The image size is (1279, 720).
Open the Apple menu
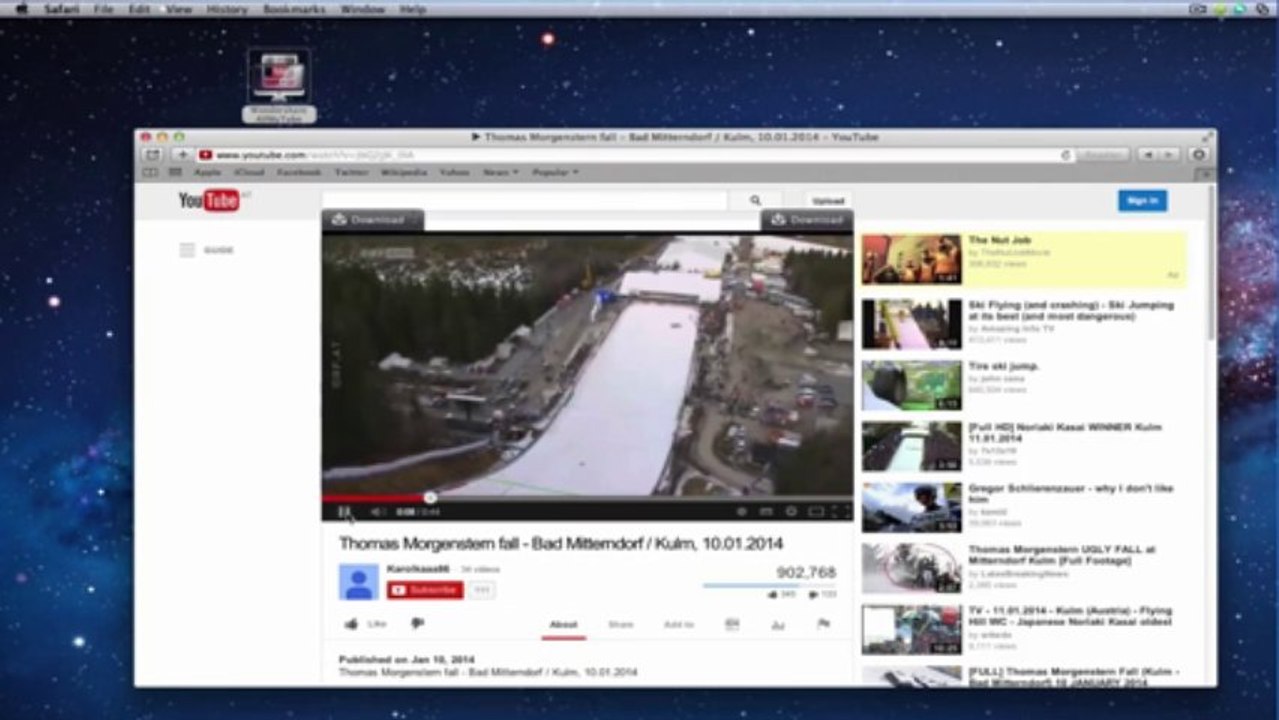coord(22,9)
